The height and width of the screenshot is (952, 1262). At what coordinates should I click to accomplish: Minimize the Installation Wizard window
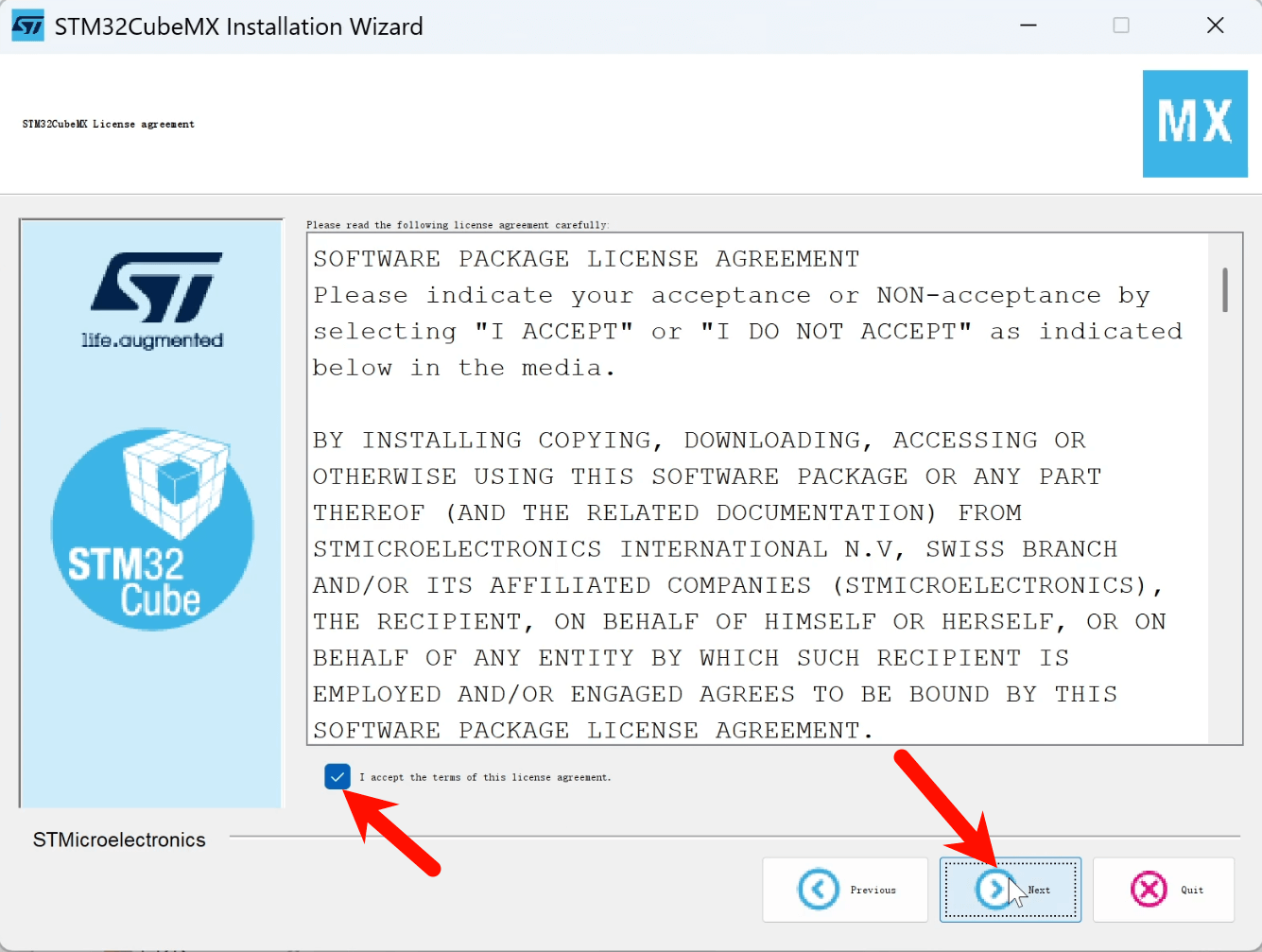click(x=1029, y=26)
